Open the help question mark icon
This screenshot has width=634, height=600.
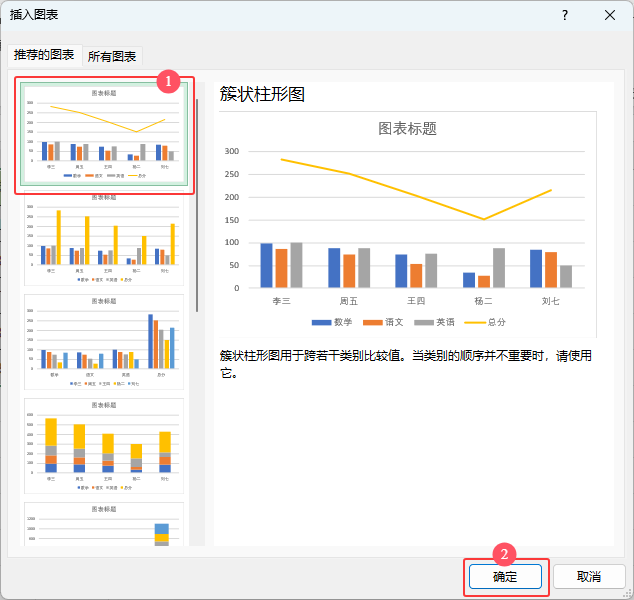pos(565,15)
